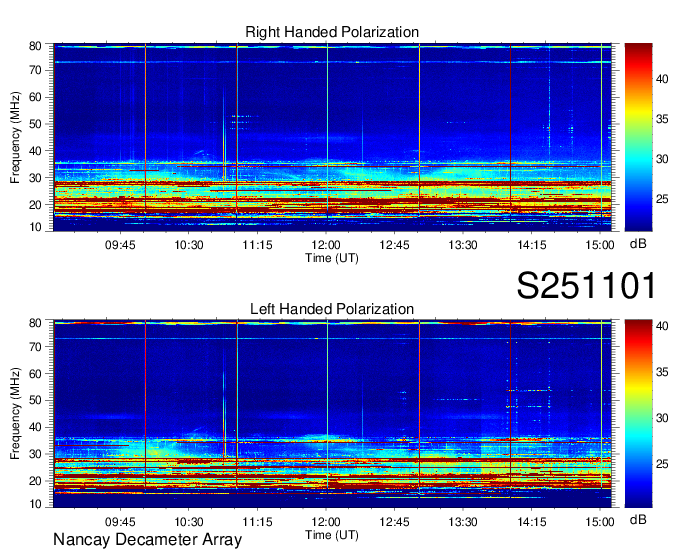Click the Right Handed Polarization title
Viewport: 680px width, 552px height.
332,33
